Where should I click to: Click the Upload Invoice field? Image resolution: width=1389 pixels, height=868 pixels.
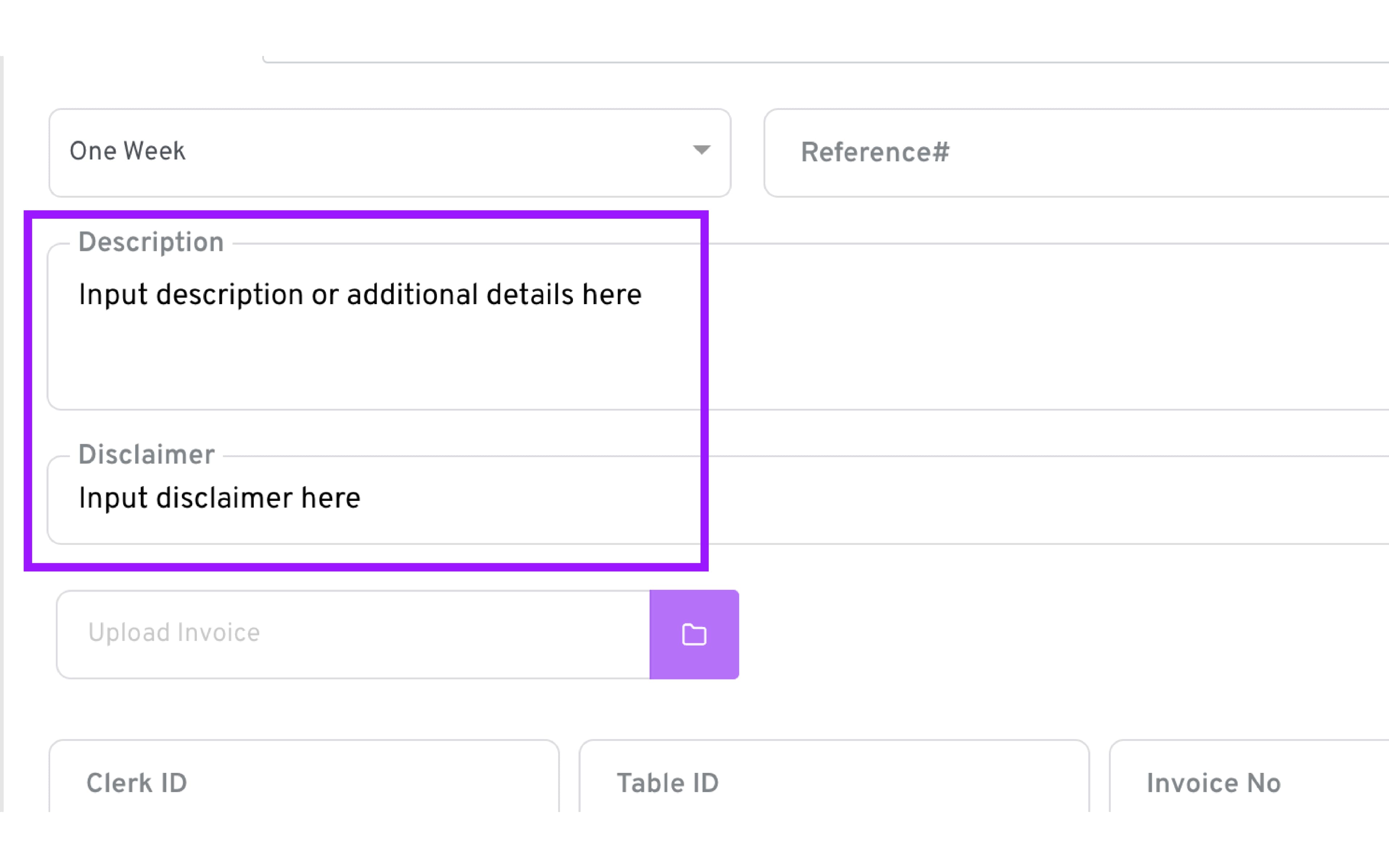click(353, 634)
